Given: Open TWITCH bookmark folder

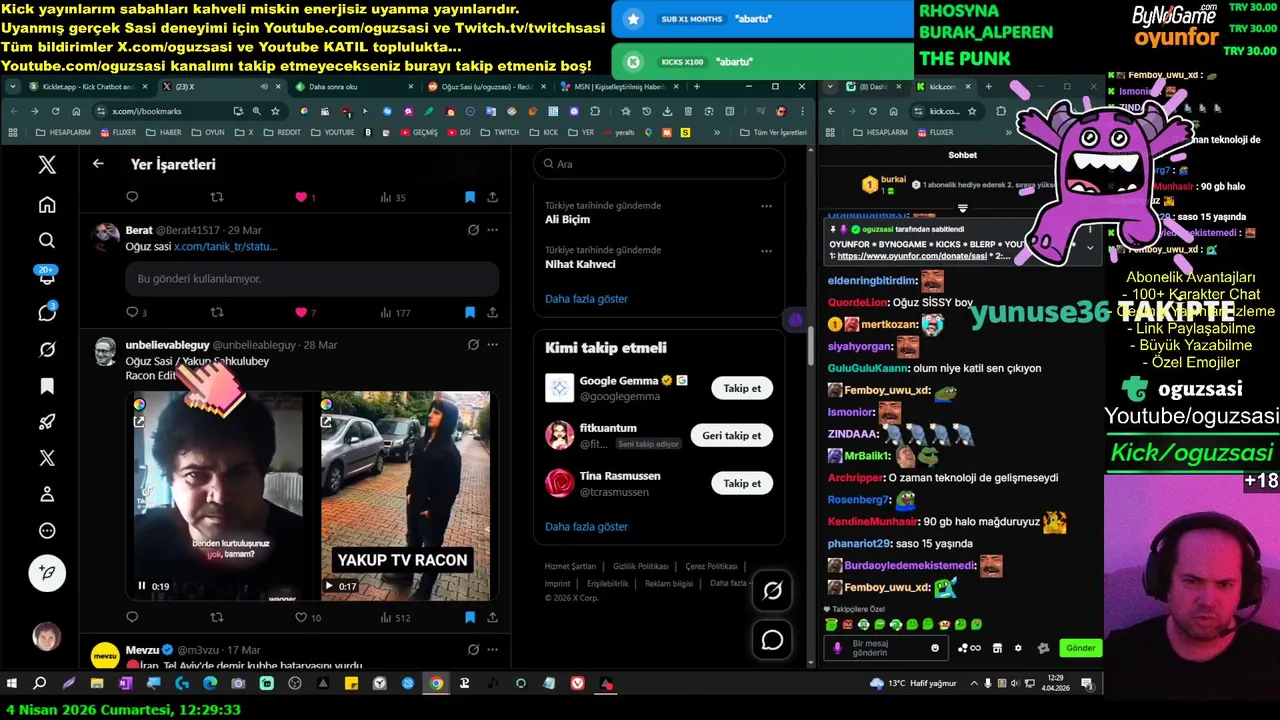Looking at the screenshot, I should (x=500, y=132).
